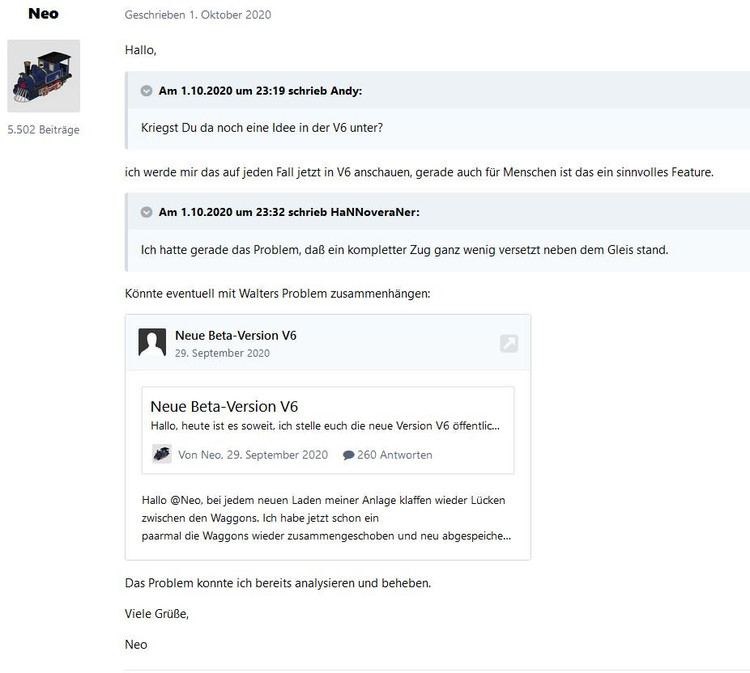Open the '260 Antworten' replies link
This screenshot has width=750, height=673.
394,455
